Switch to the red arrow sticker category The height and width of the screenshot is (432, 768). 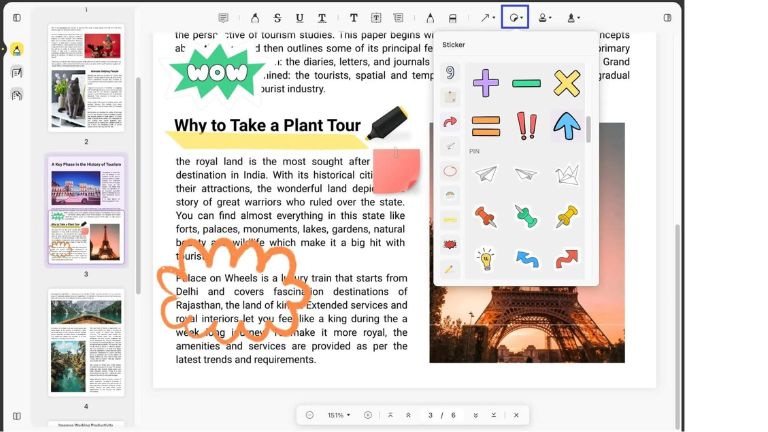tap(450, 122)
